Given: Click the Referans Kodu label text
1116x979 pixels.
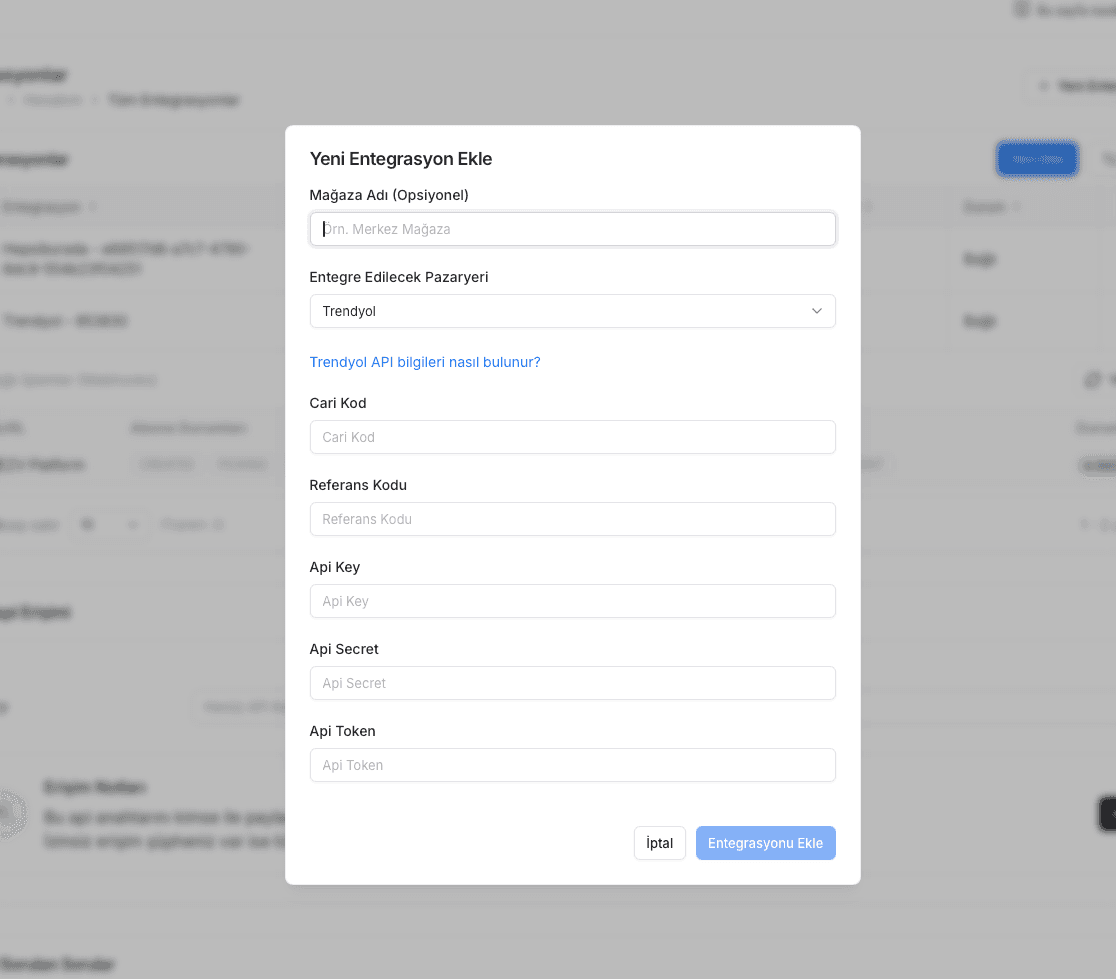Looking at the screenshot, I should click(x=358, y=485).
